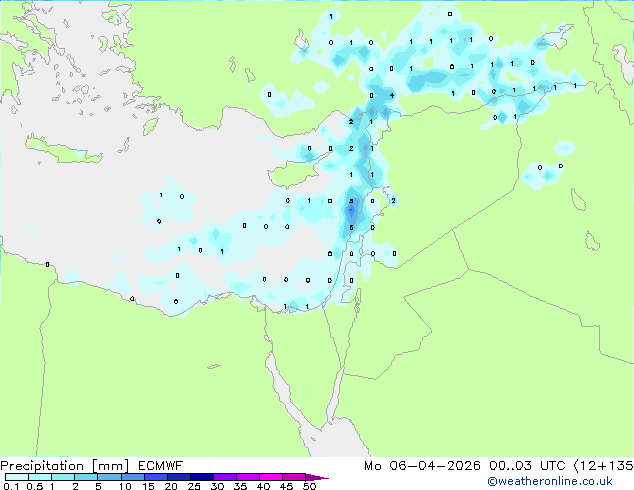Click the legend label "20"

[x=171, y=486]
